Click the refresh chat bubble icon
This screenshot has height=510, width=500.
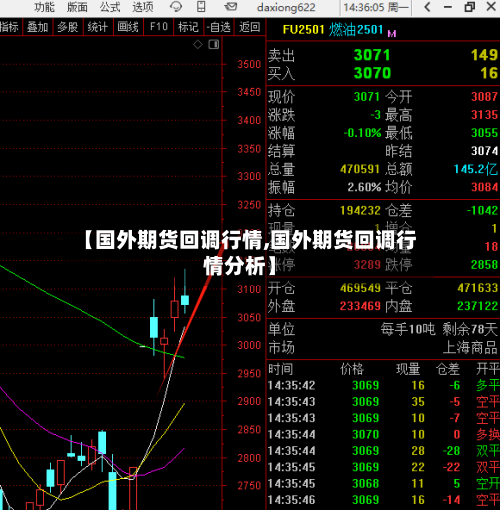pyautogui.click(x=175, y=7)
